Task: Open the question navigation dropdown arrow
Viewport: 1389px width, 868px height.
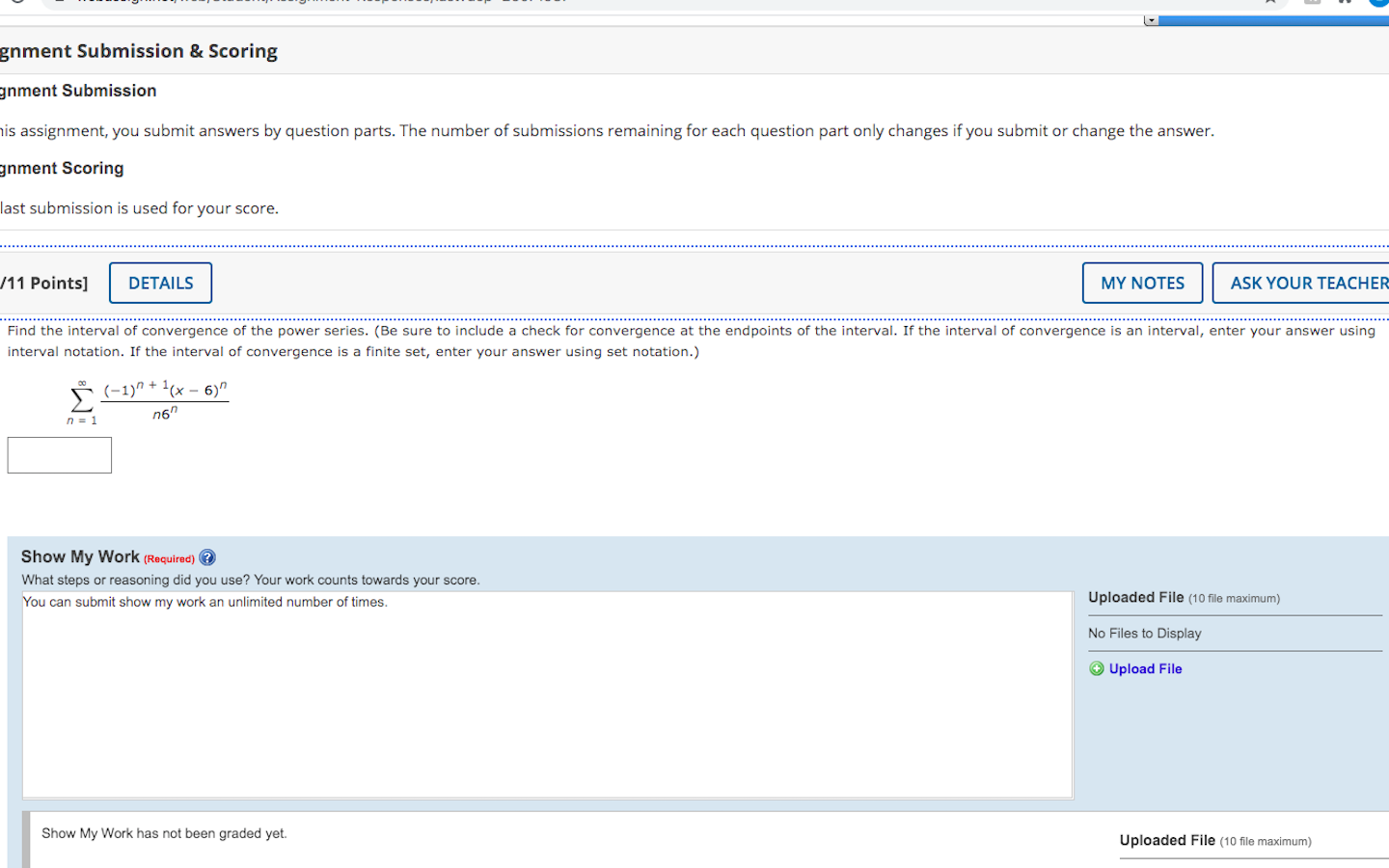Action: click(1152, 19)
